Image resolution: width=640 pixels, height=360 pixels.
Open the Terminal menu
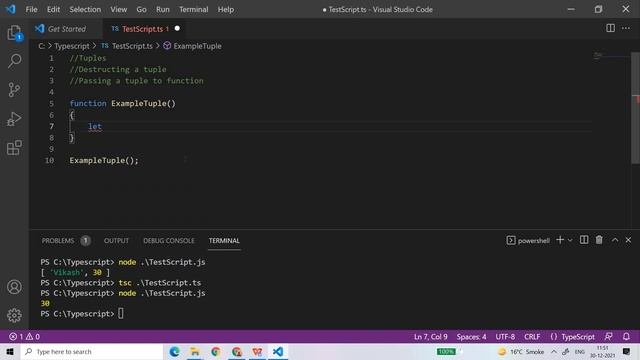[193, 9]
